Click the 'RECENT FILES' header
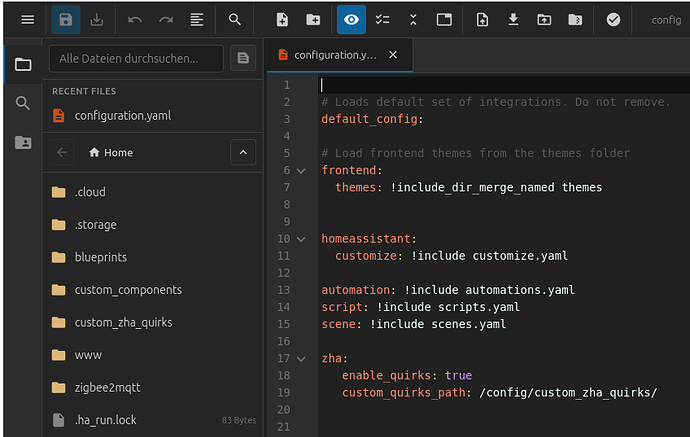This screenshot has height=437, width=690. (84, 92)
